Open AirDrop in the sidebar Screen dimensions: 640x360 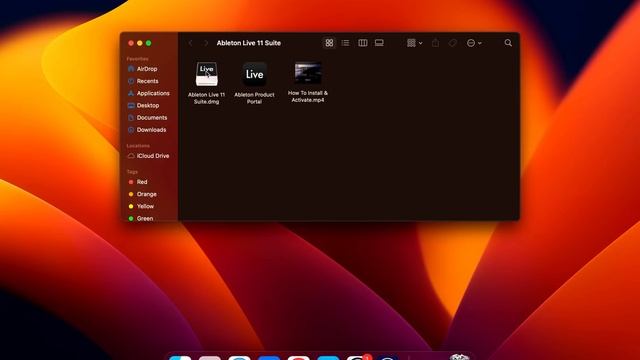147,69
